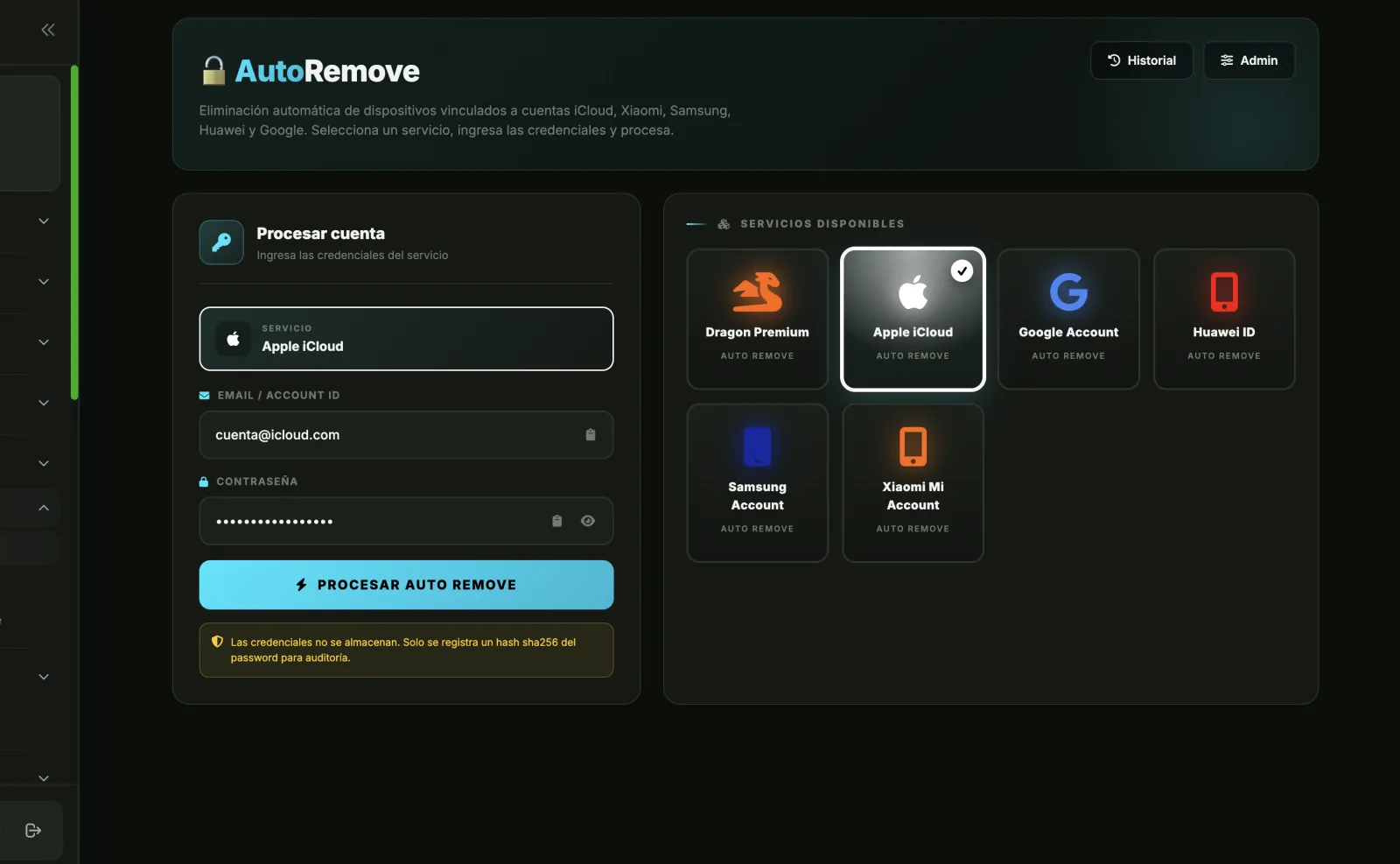Viewport: 1400px width, 864px height.
Task: Click the sha256 credentials notice text
Action: [x=403, y=650]
